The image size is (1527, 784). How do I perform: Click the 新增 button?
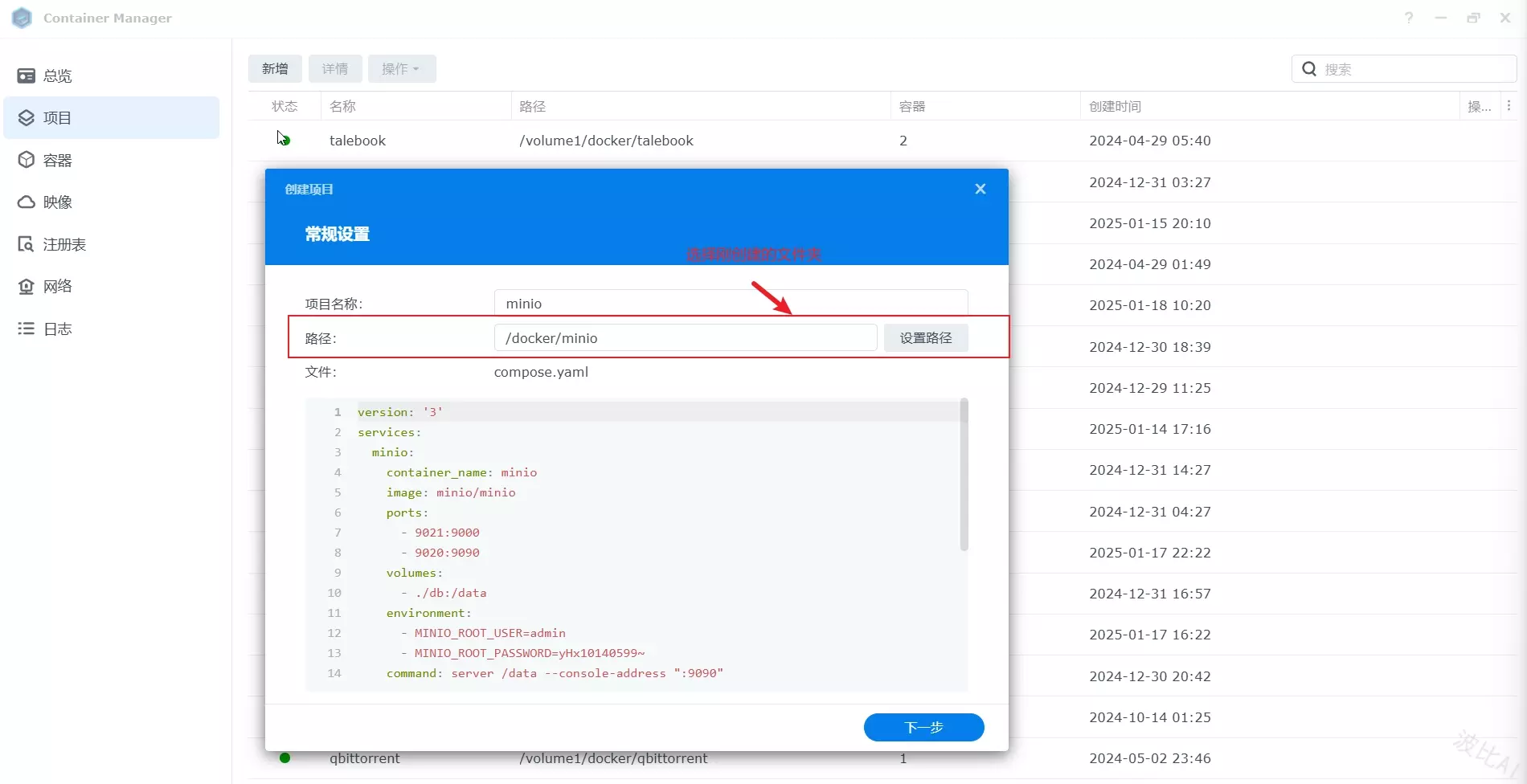click(275, 69)
